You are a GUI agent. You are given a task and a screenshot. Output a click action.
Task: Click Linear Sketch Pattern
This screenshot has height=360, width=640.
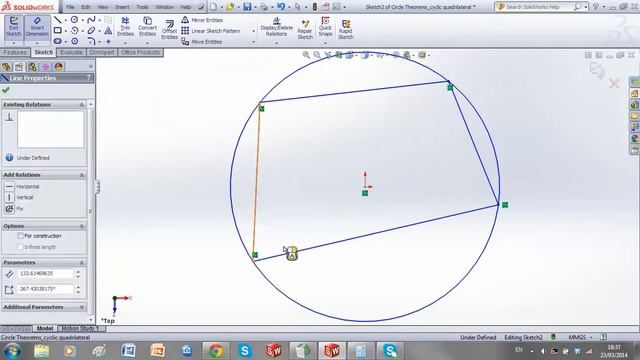pyautogui.click(x=211, y=31)
